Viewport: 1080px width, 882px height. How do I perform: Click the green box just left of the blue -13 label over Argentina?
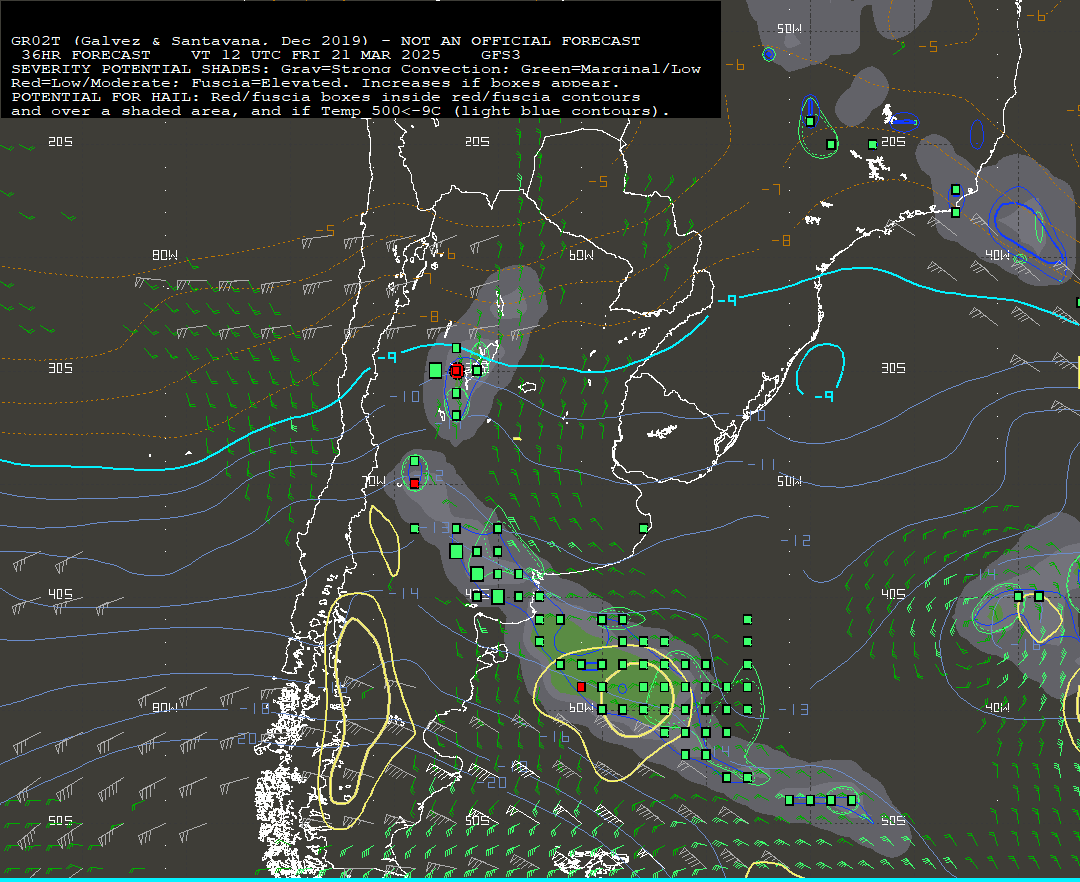pyautogui.click(x=415, y=529)
